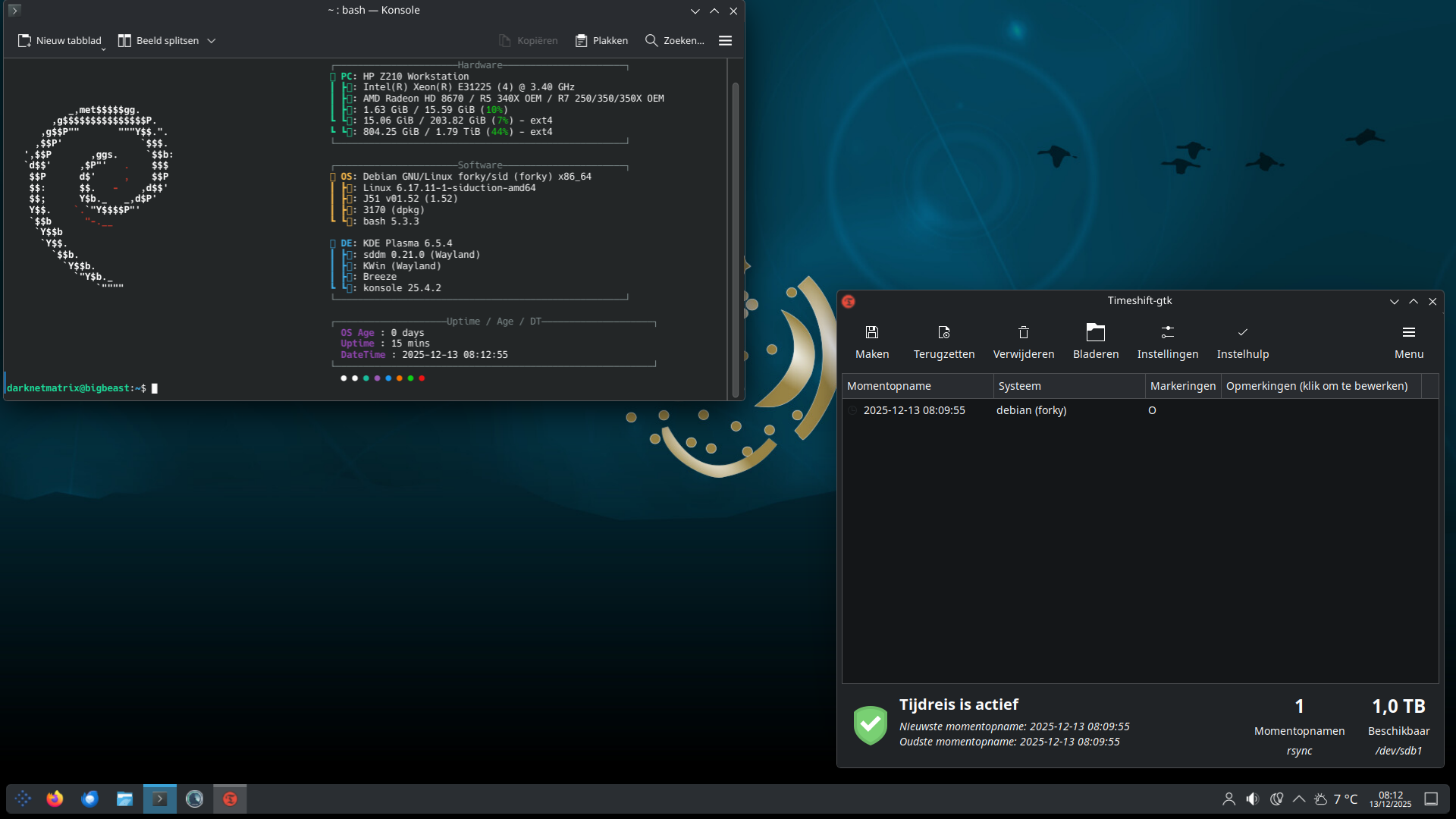Expand the Beeld splitsen chevron

coord(212,41)
